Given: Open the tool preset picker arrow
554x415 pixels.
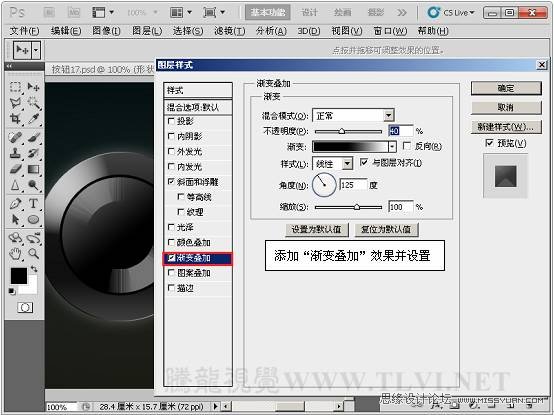Looking at the screenshot, I should [36, 50].
